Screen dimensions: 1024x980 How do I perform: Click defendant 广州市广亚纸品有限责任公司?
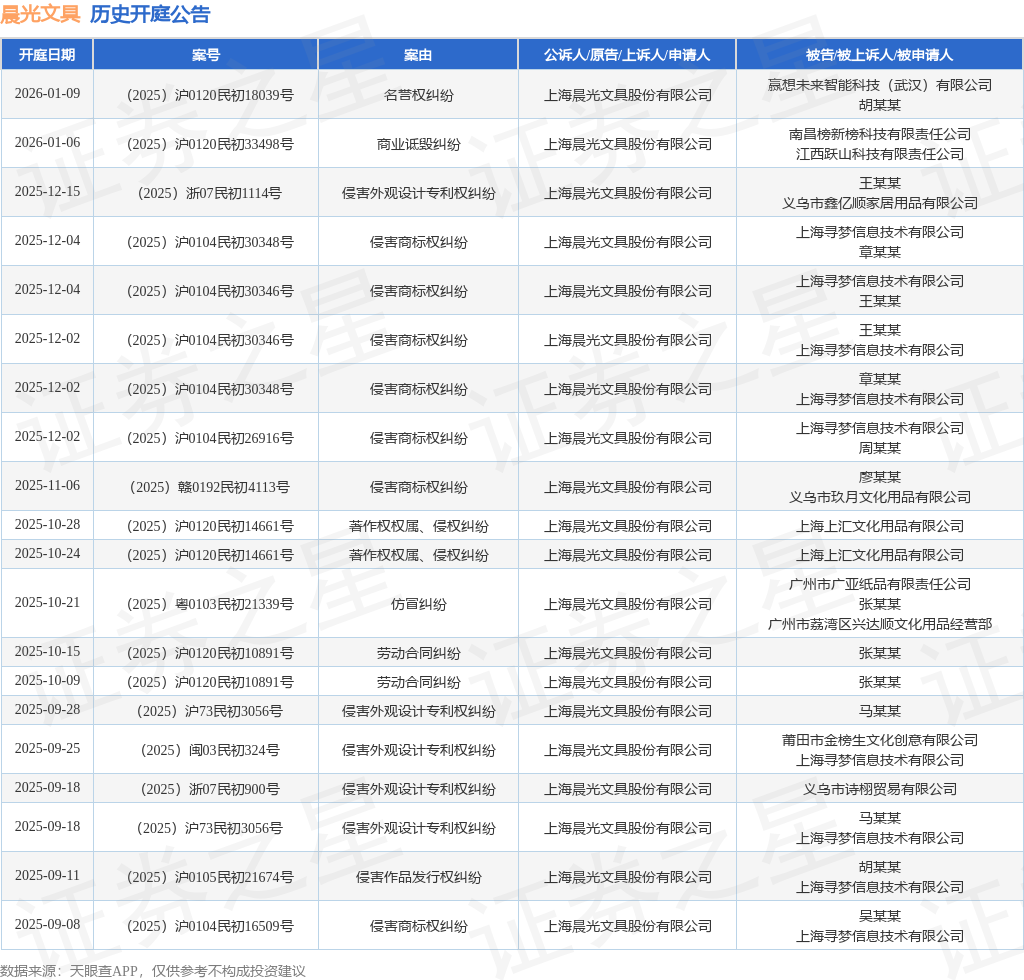click(880, 584)
